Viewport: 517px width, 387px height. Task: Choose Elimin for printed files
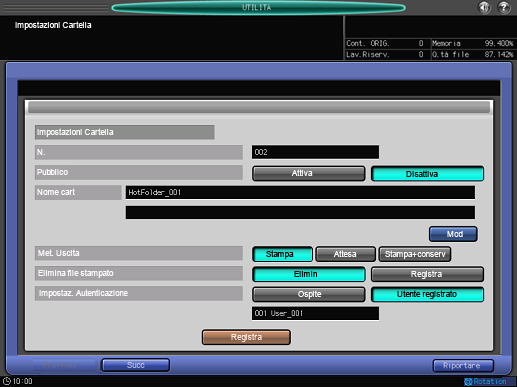click(308, 274)
